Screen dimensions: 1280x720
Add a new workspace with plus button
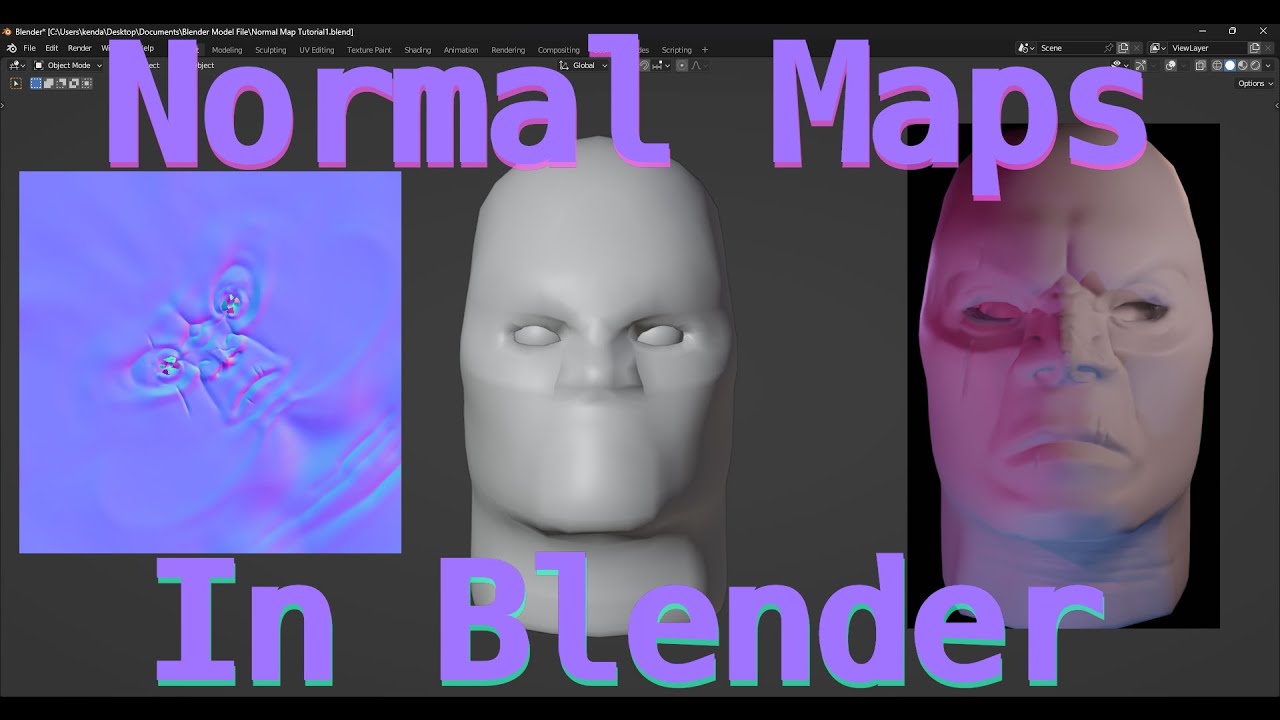point(705,50)
